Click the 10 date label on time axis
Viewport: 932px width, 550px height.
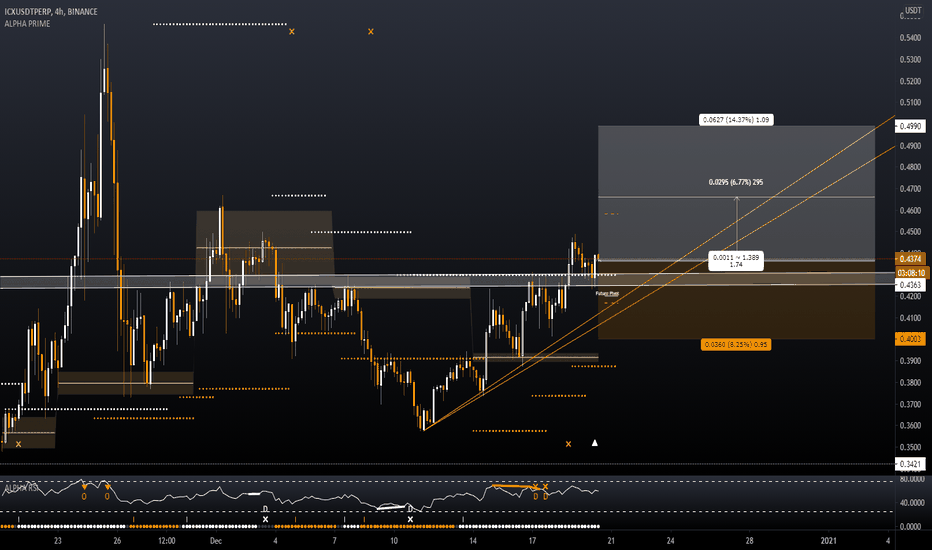coord(393,540)
